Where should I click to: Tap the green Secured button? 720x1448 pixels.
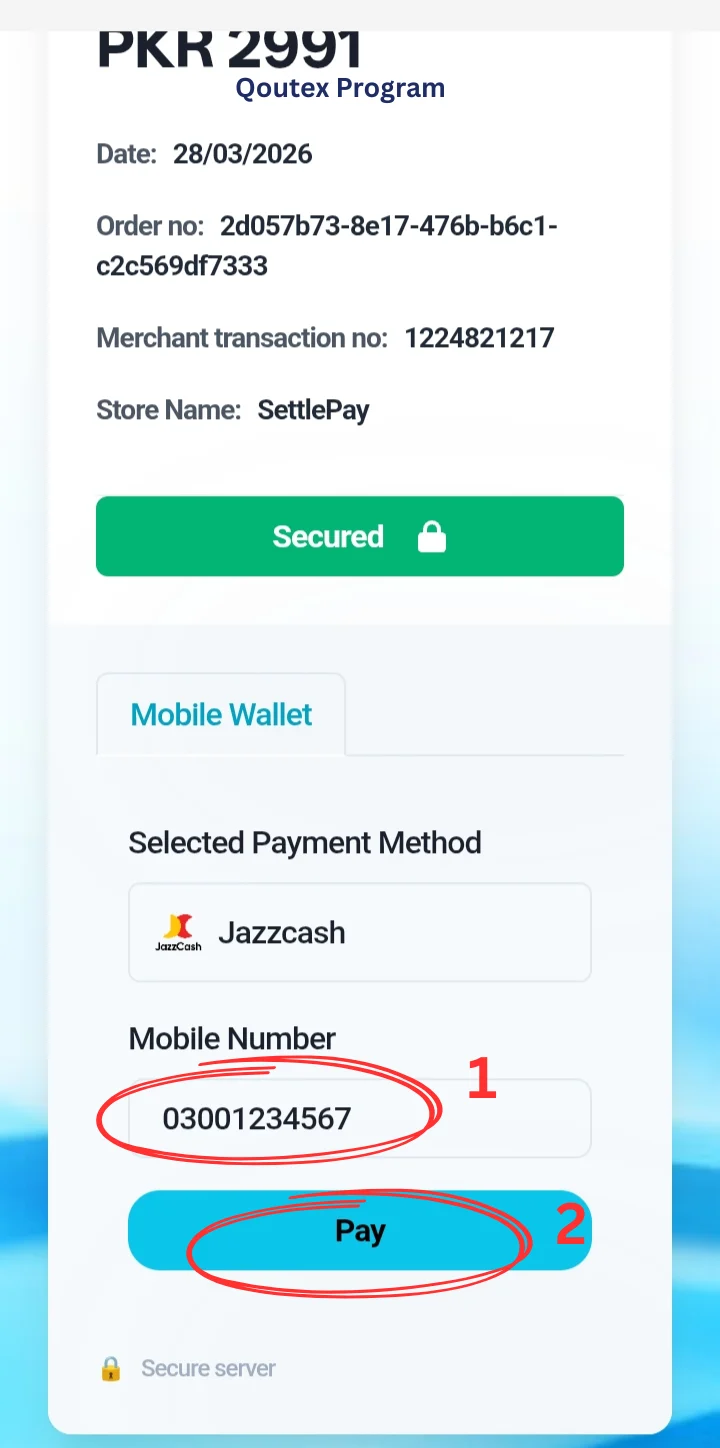(360, 536)
